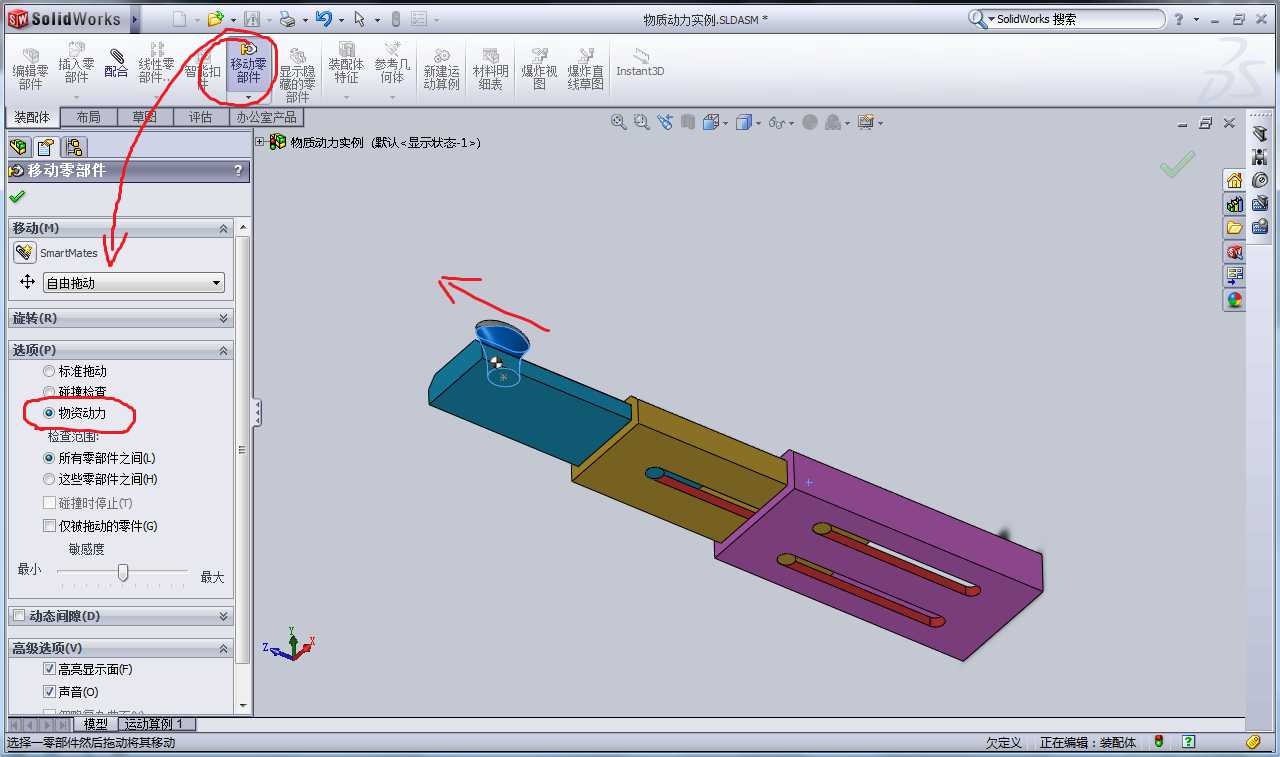Viewport: 1280px width, 757px height.
Task: Collapse Advanced Options (高级选项) section
Action: (x=224, y=648)
